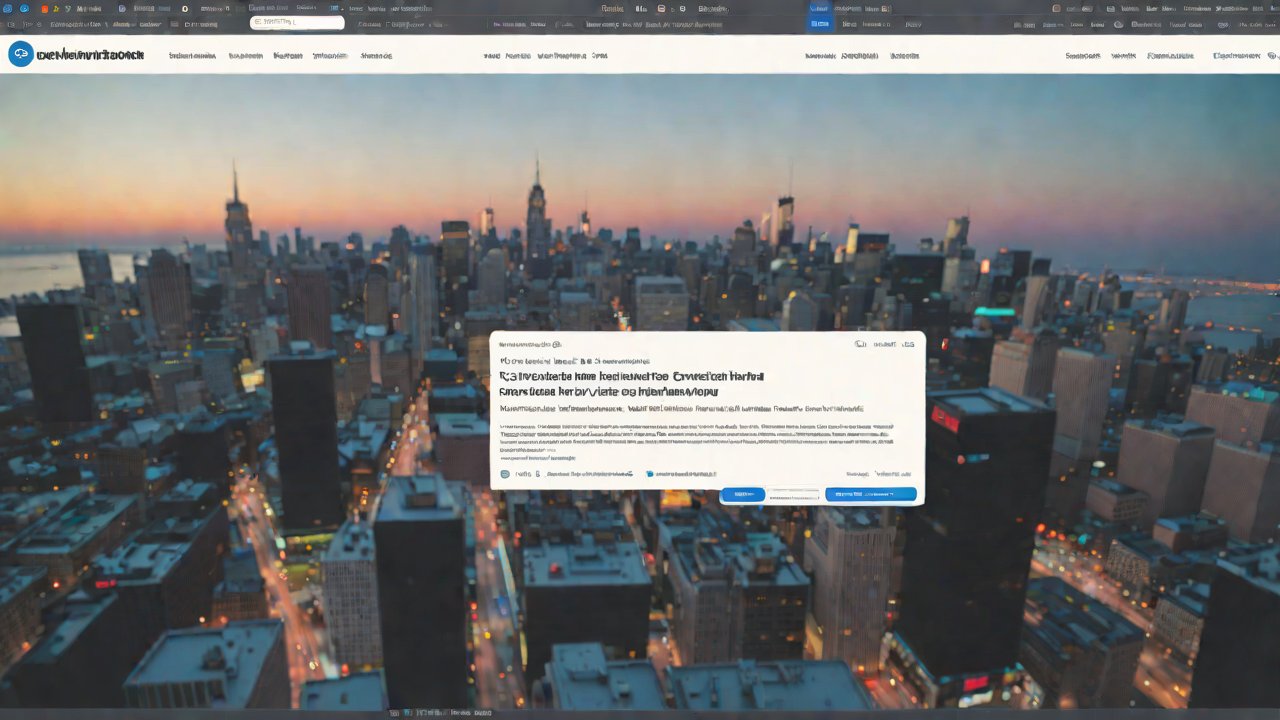Click the link text next to the dialog's blue footer icon
The height and width of the screenshot is (720, 1280).
[686, 474]
